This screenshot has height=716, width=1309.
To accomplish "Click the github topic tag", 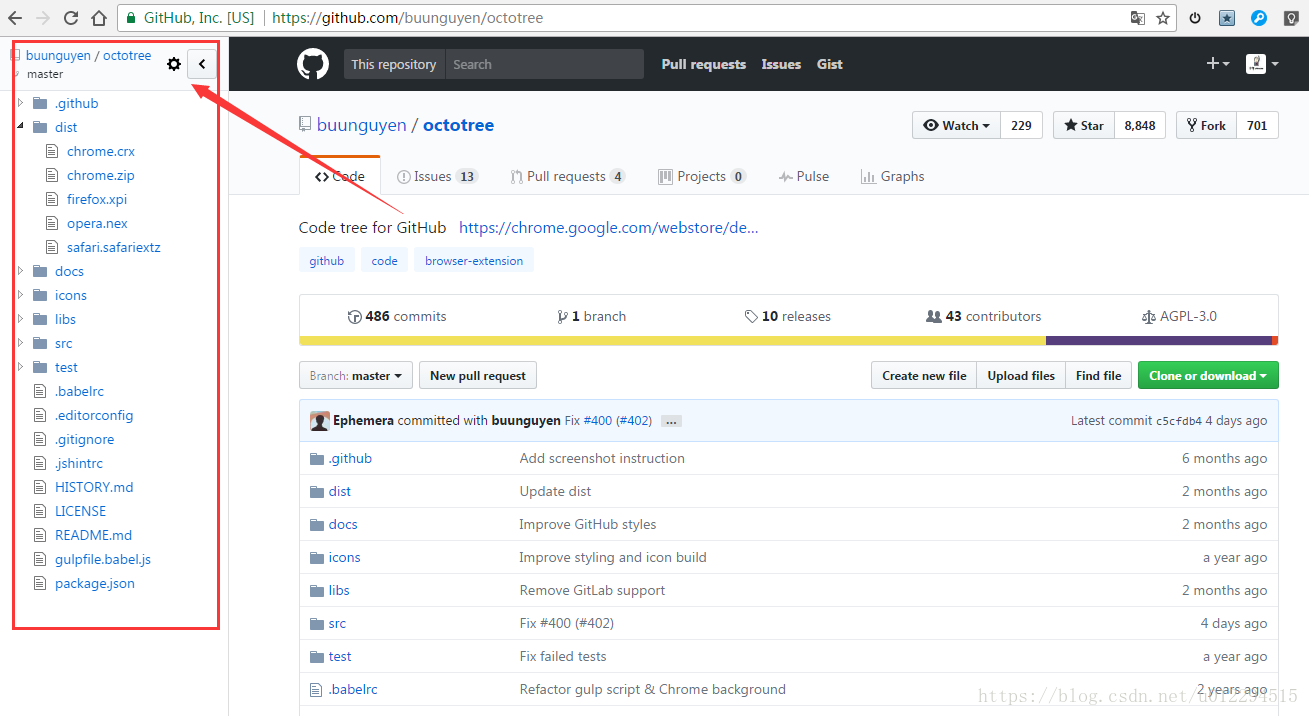I will pyautogui.click(x=326, y=261).
